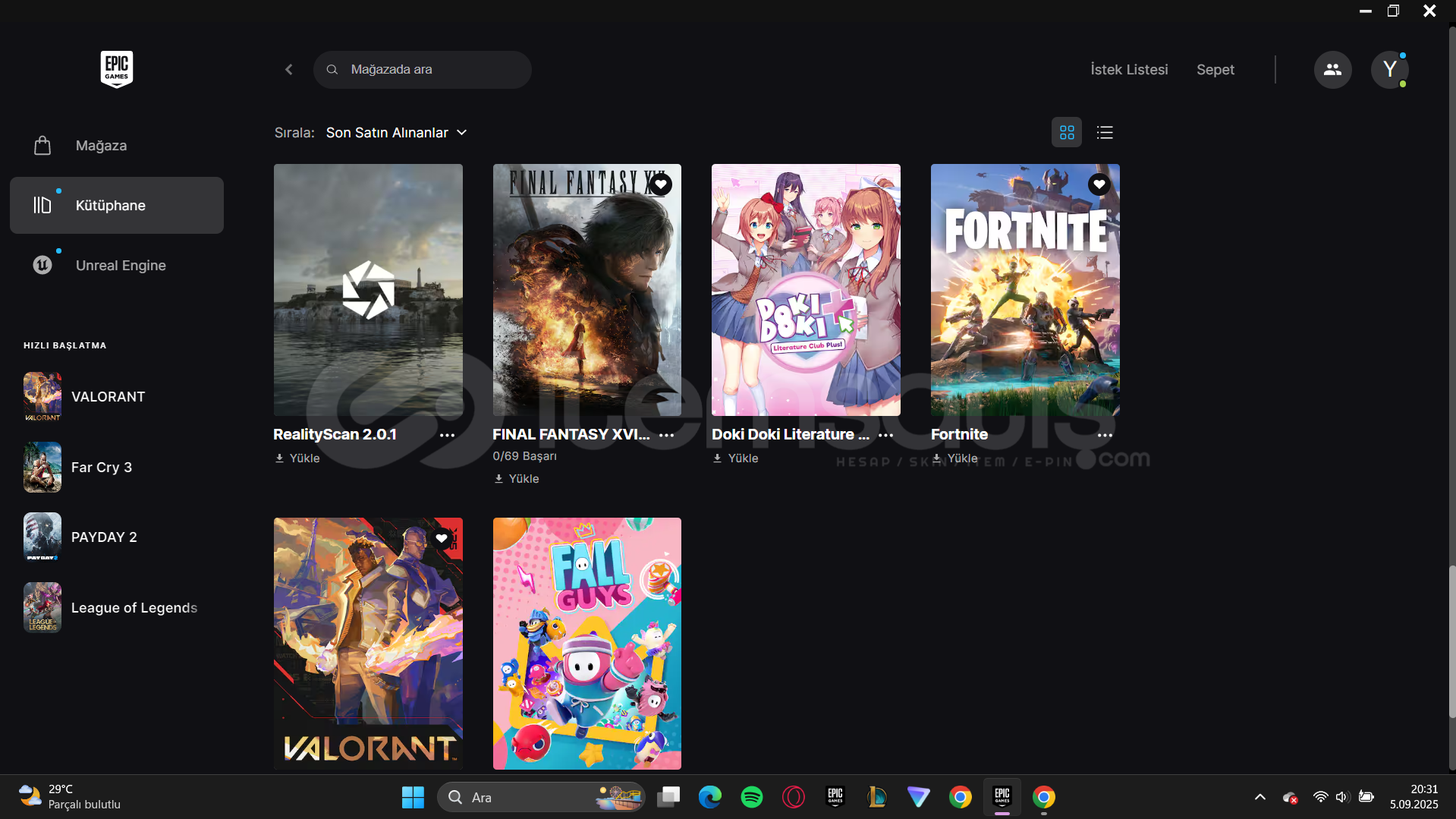The width and height of the screenshot is (1456, 819).
Task: Open Task View in the taskbar
Action: [668, 797]
